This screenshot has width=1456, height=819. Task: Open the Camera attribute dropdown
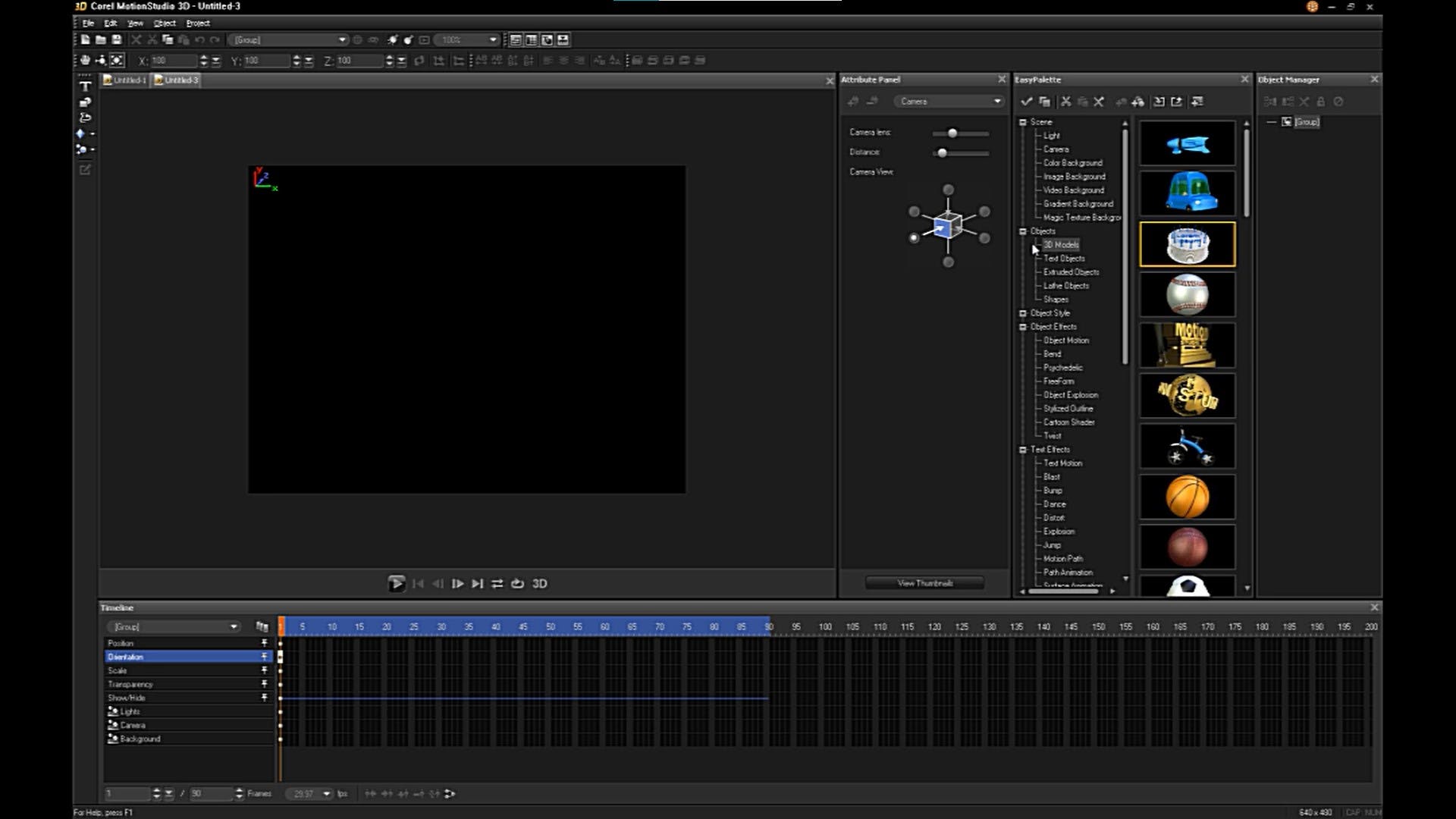(948, 102)
